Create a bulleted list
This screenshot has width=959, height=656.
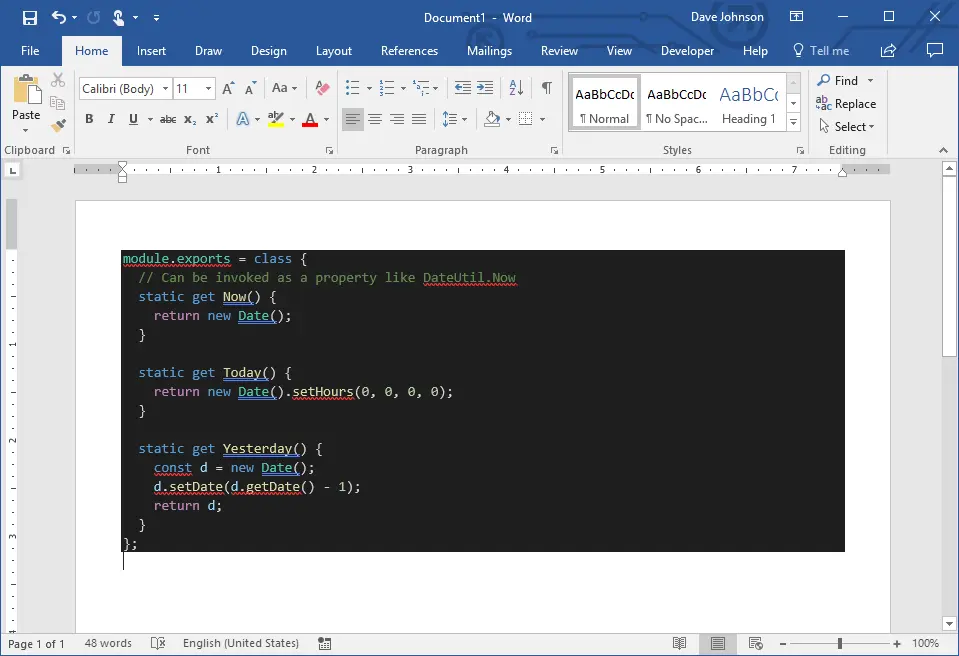[352, 88]
